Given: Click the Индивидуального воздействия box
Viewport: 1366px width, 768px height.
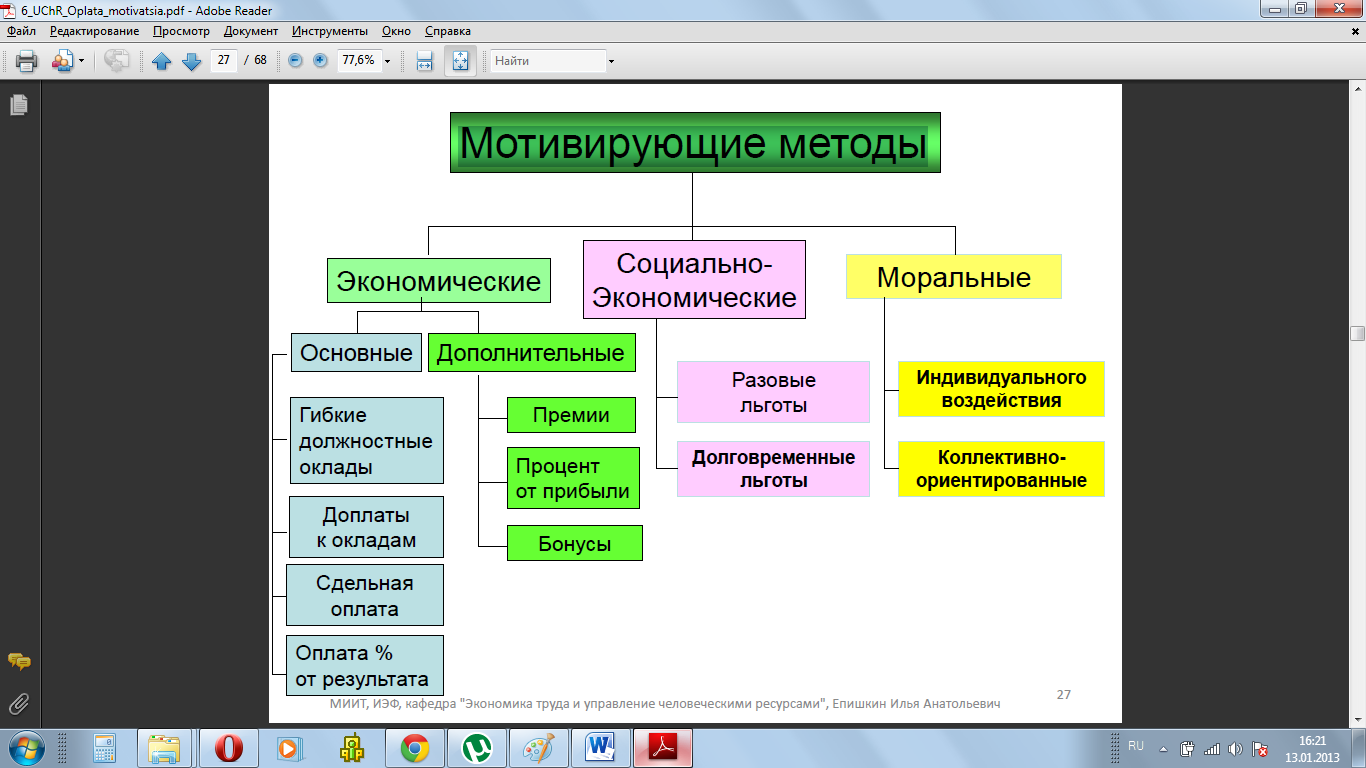Looking at the screenshot, I should point(1001,389).
